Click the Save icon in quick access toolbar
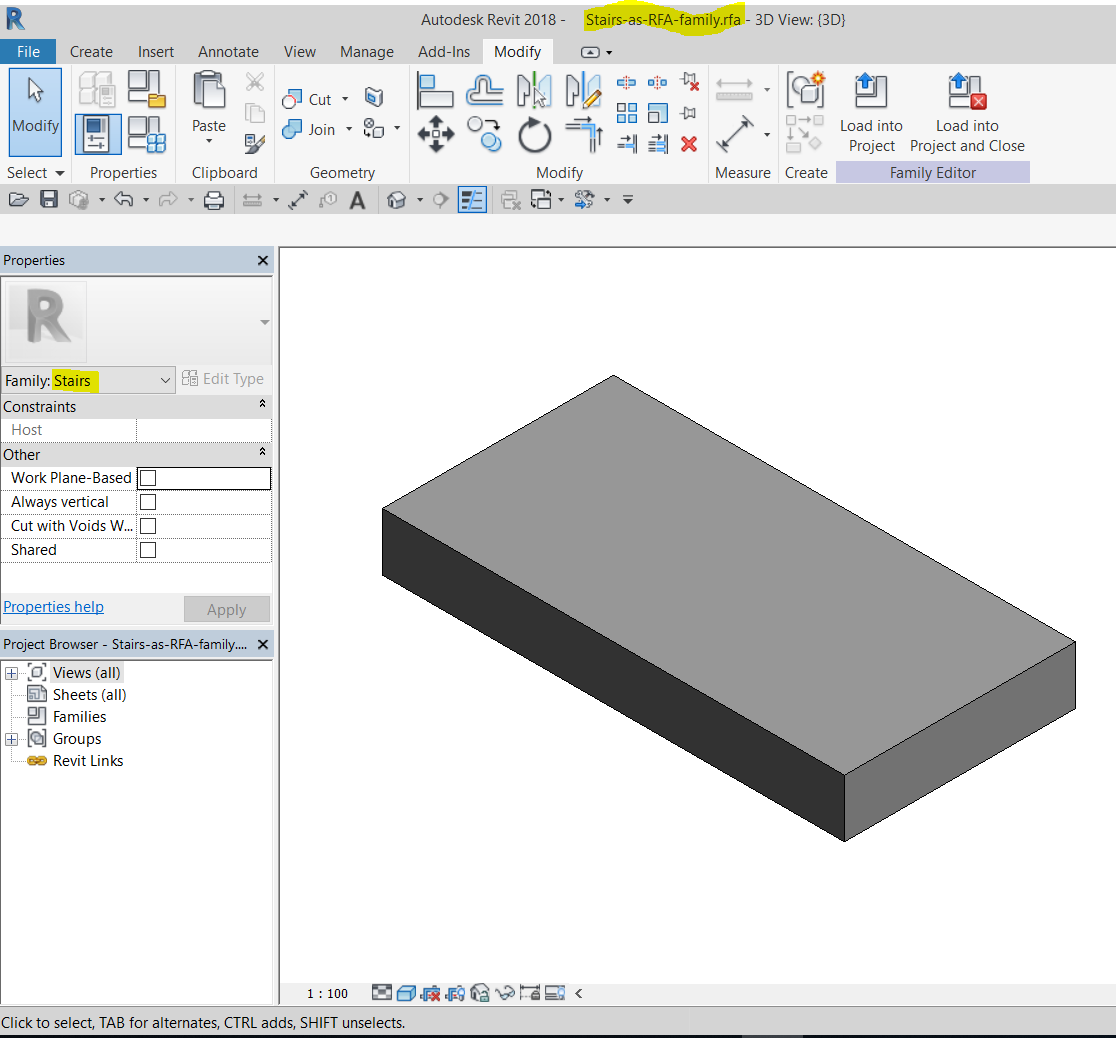Screen dimensions: 1116x1038 (48, 199)
